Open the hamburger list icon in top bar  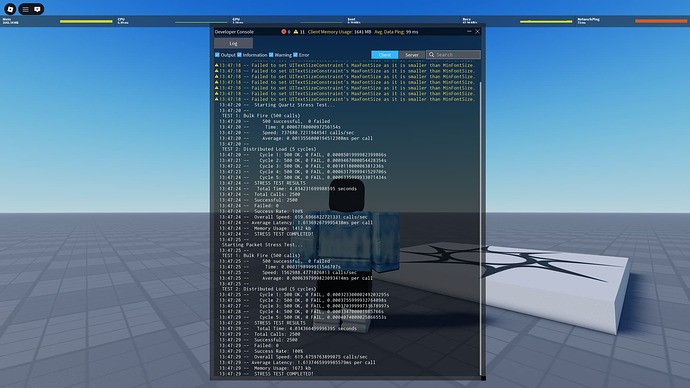point(26,9)
